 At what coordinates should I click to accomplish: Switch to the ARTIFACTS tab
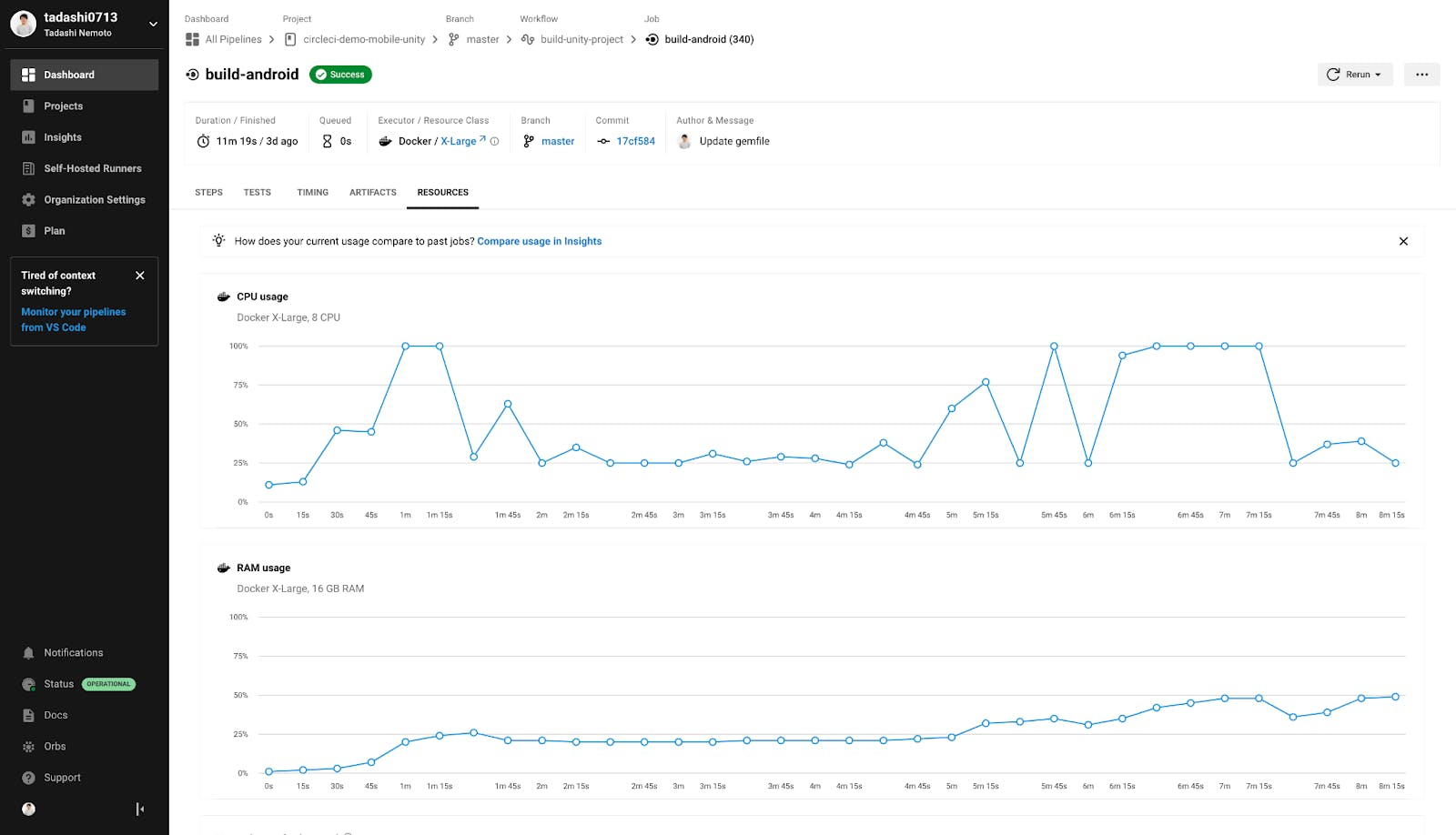(x=372, y=192)
